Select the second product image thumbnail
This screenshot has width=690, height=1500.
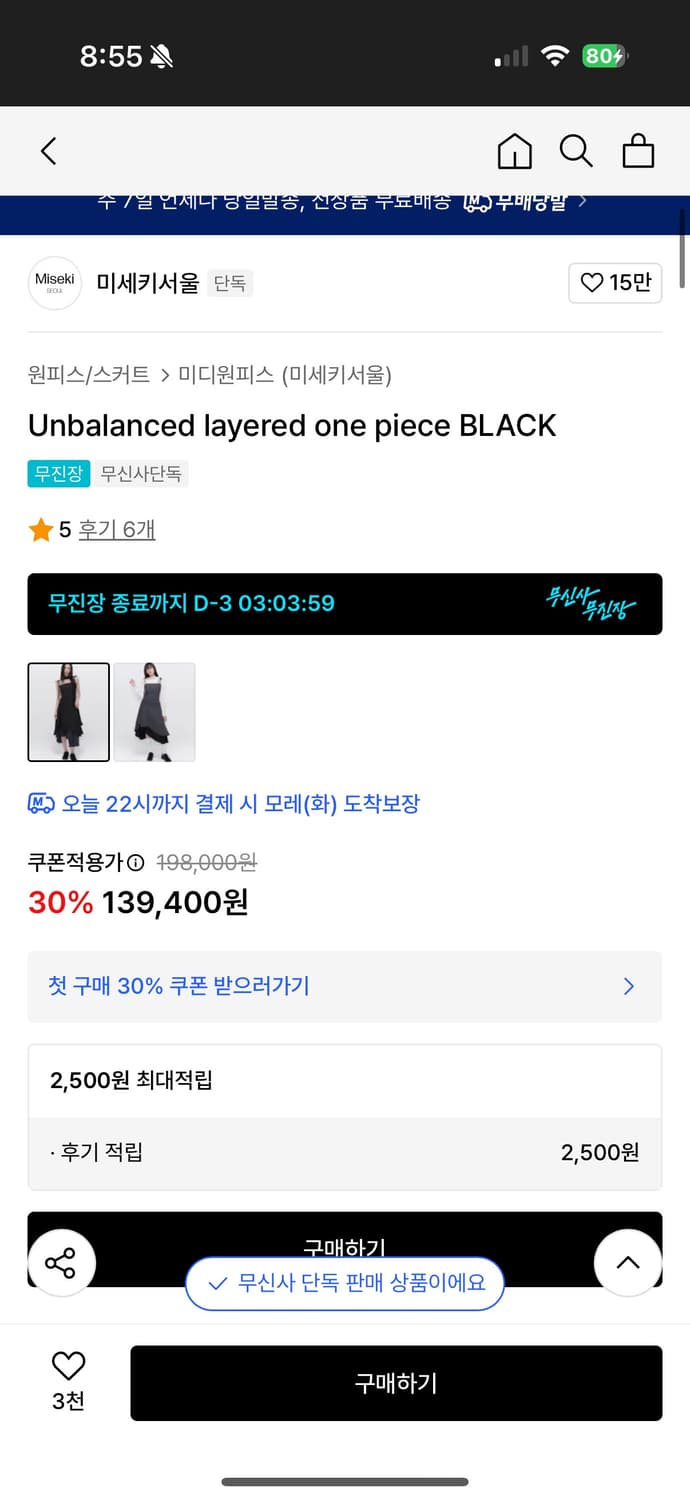click(154, 712)
